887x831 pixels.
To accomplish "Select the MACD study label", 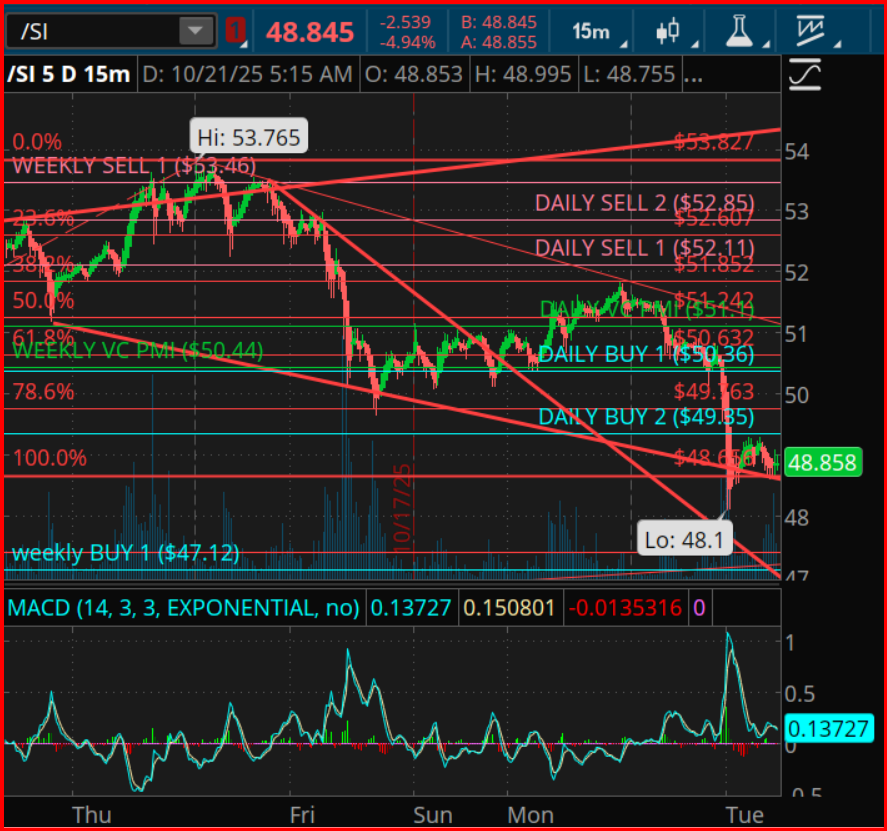I will tap(183, 607).
